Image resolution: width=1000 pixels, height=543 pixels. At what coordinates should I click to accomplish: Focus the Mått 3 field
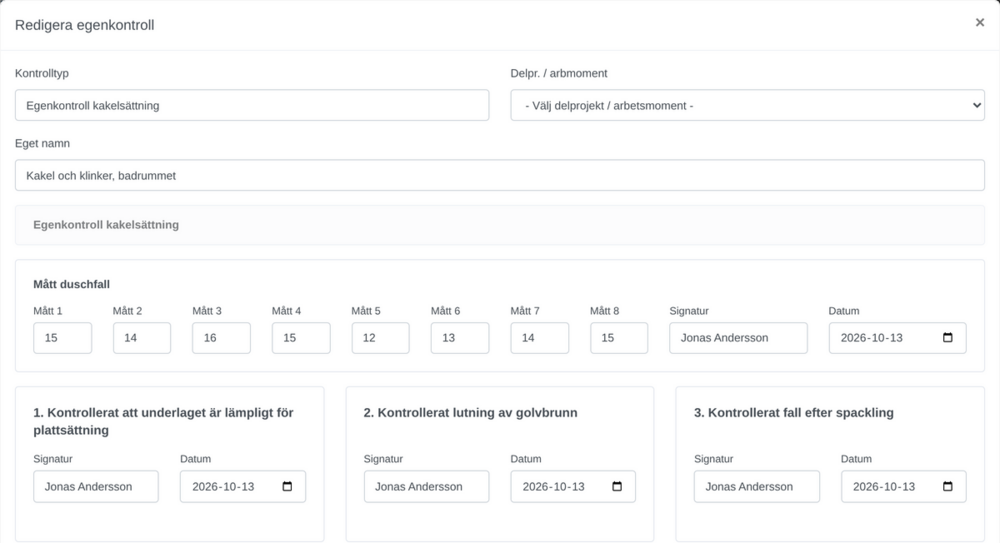pos(221,338)
